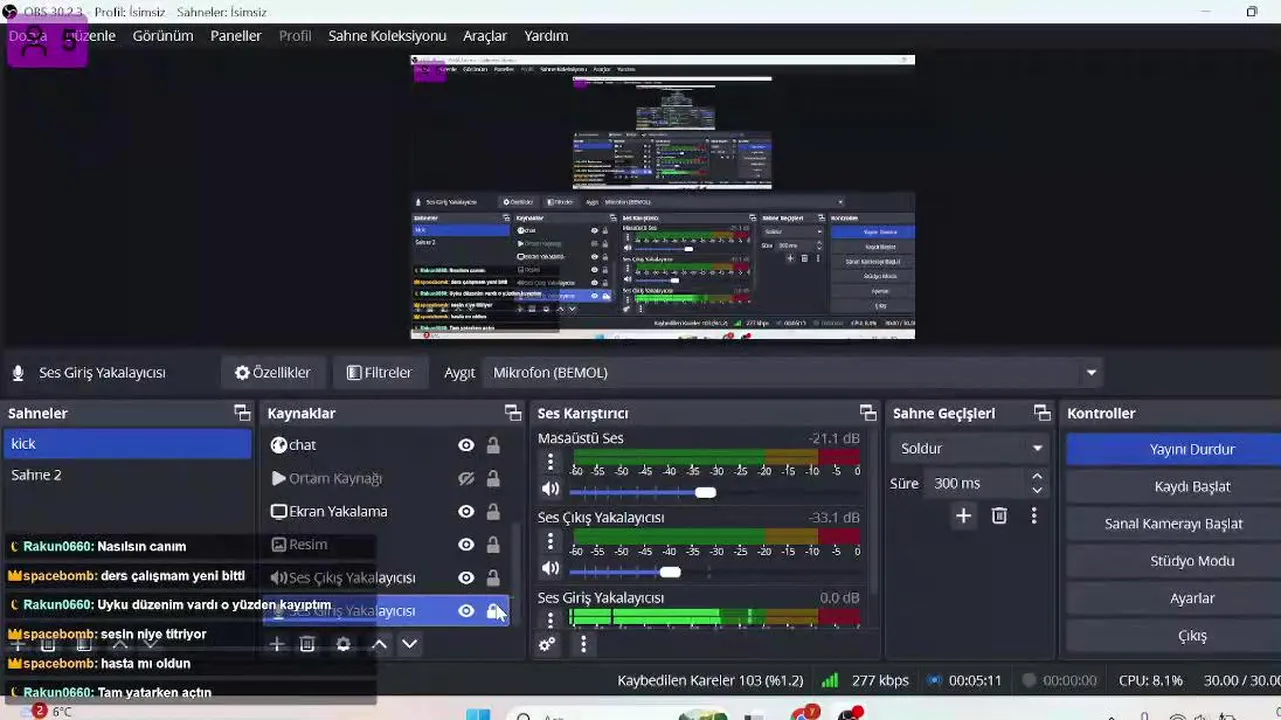Hide the Resim source

point(466,545)
